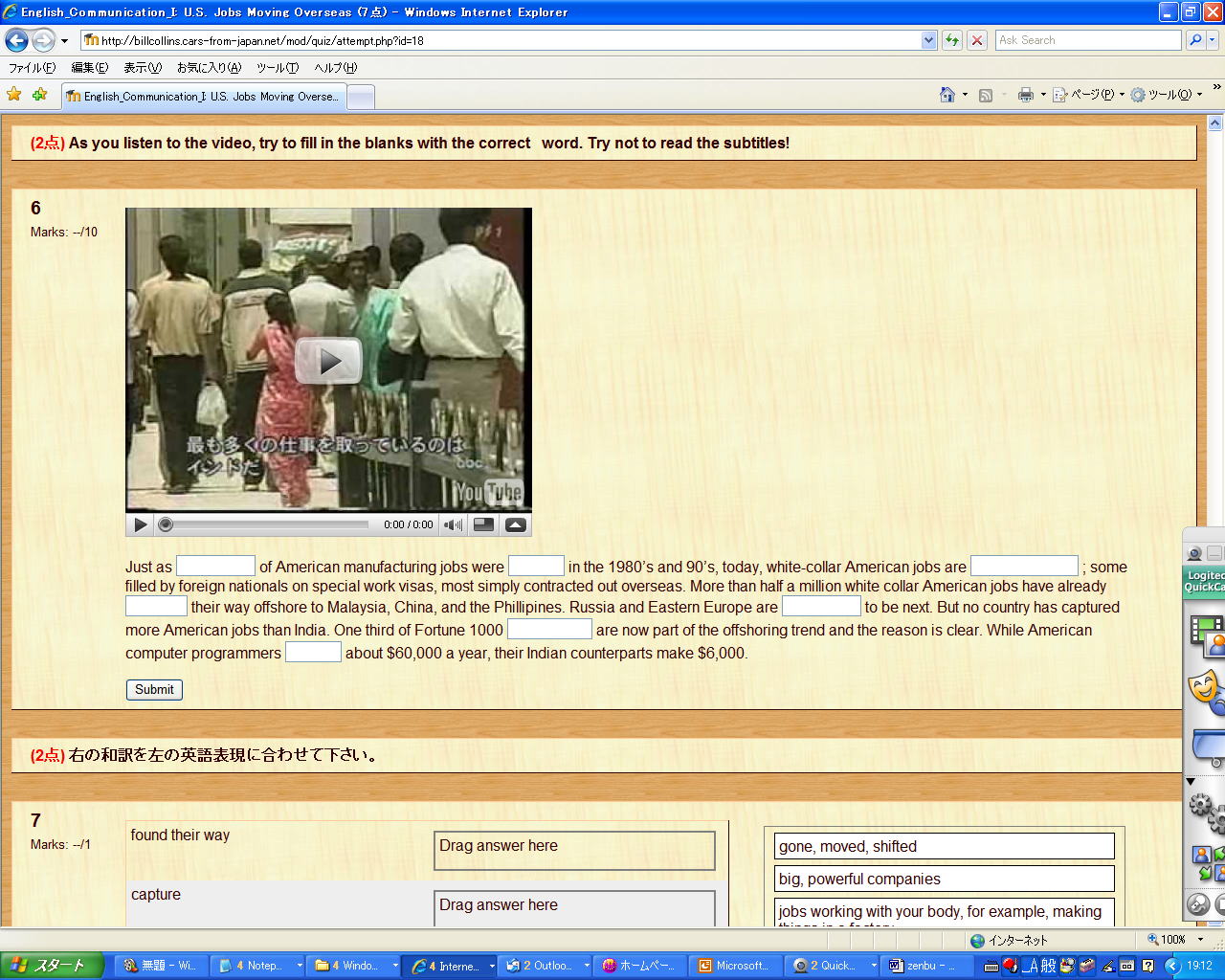Click the search magnifier icon

pyautogui.click(x=1195, y=40)
